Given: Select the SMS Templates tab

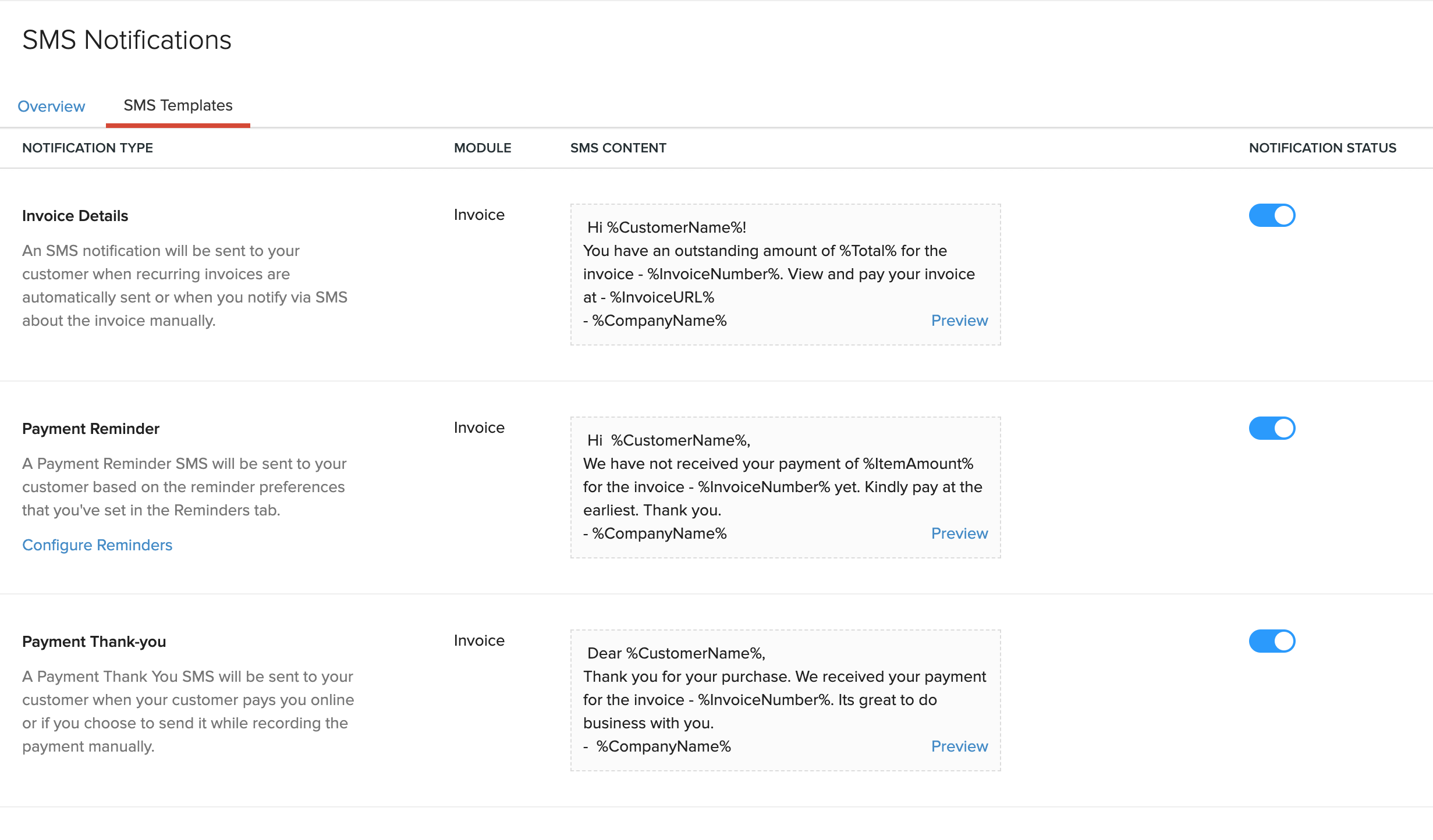Looking at the screenshot, I should (178, 105).
